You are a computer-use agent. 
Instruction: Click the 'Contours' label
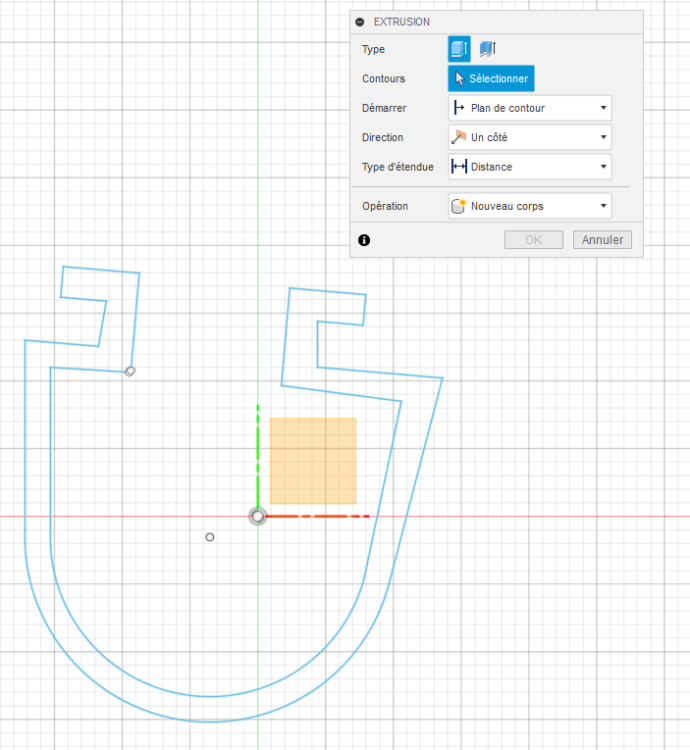coord(383,78)
